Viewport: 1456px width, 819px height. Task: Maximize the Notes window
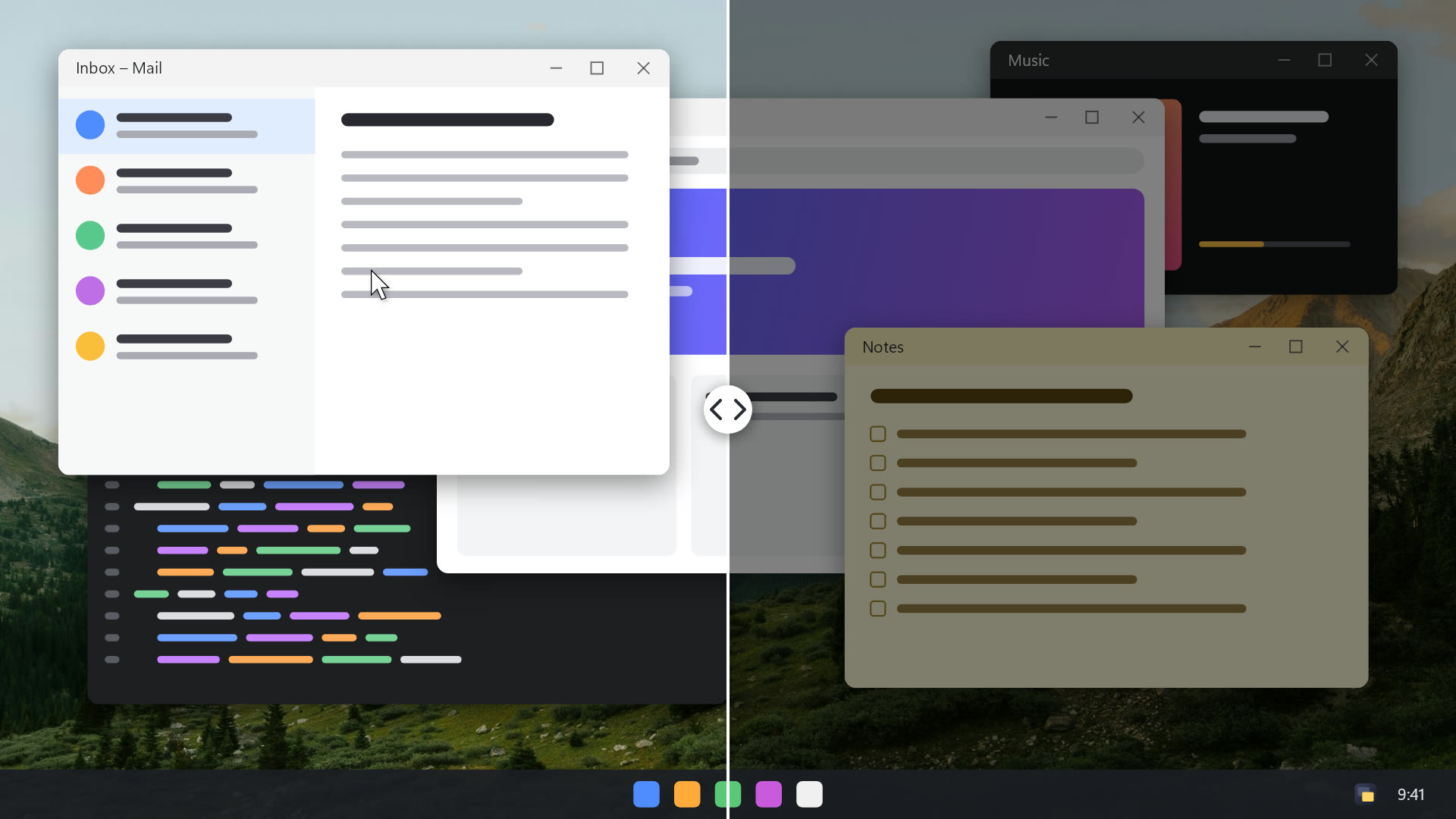tap(1296, 347)
